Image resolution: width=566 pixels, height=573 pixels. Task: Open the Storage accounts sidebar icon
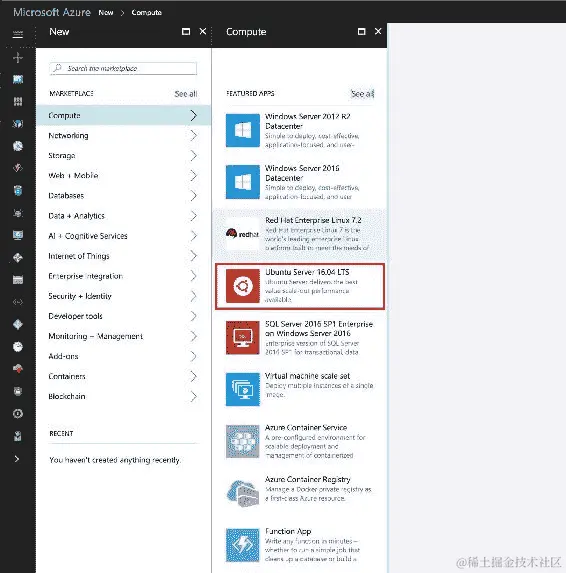tap(18, 280)
